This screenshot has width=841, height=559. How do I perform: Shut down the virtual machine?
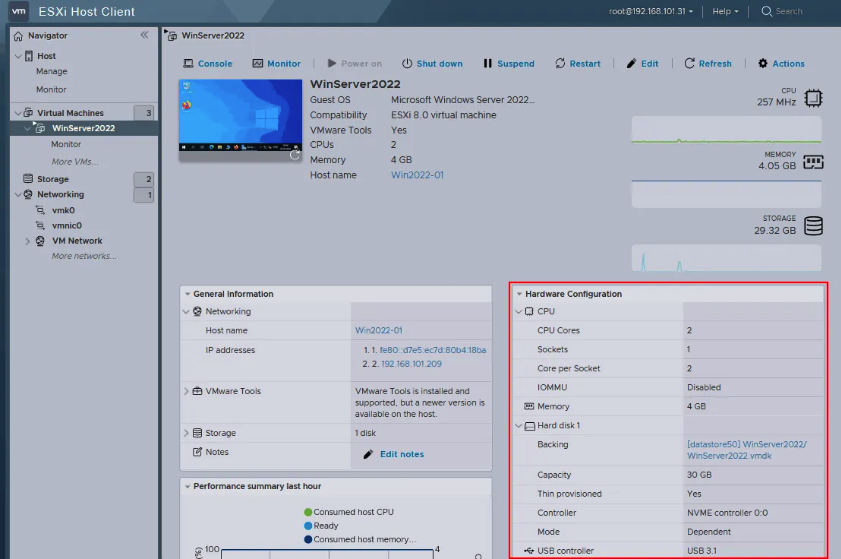432,63
